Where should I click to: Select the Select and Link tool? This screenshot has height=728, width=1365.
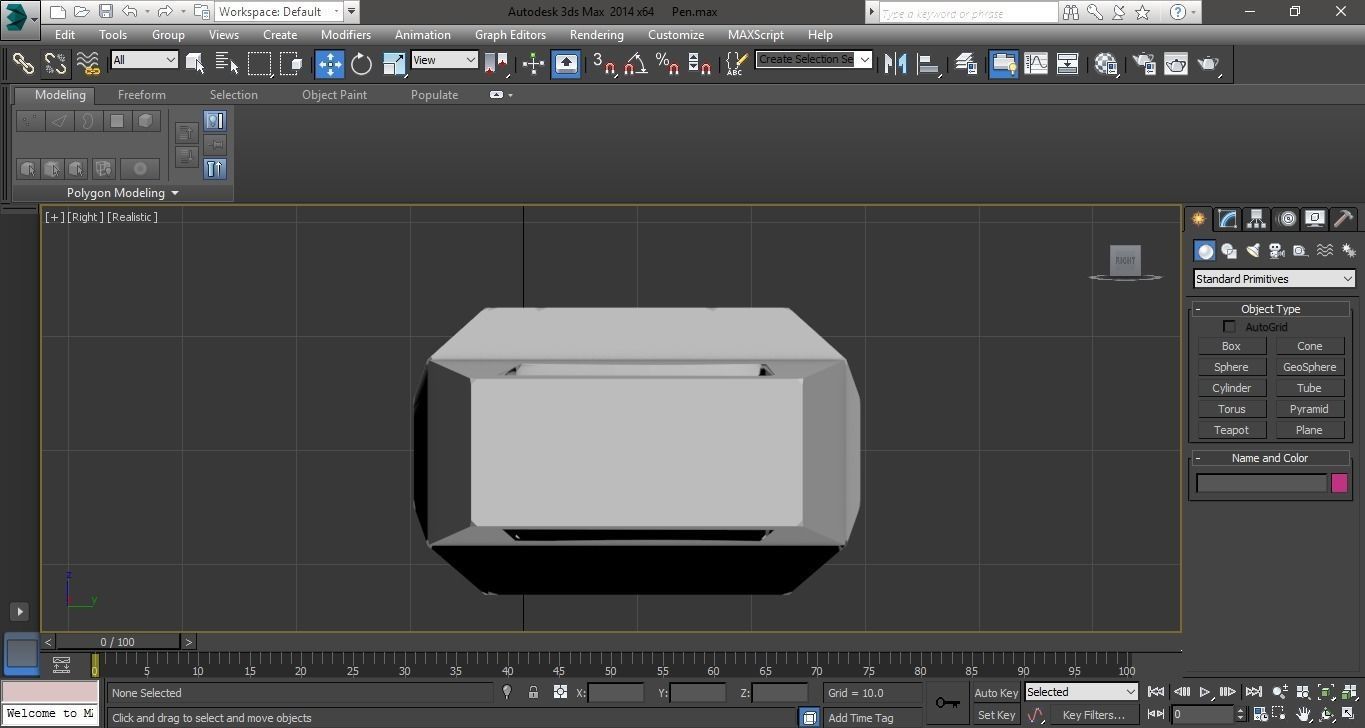click(23, 64)
